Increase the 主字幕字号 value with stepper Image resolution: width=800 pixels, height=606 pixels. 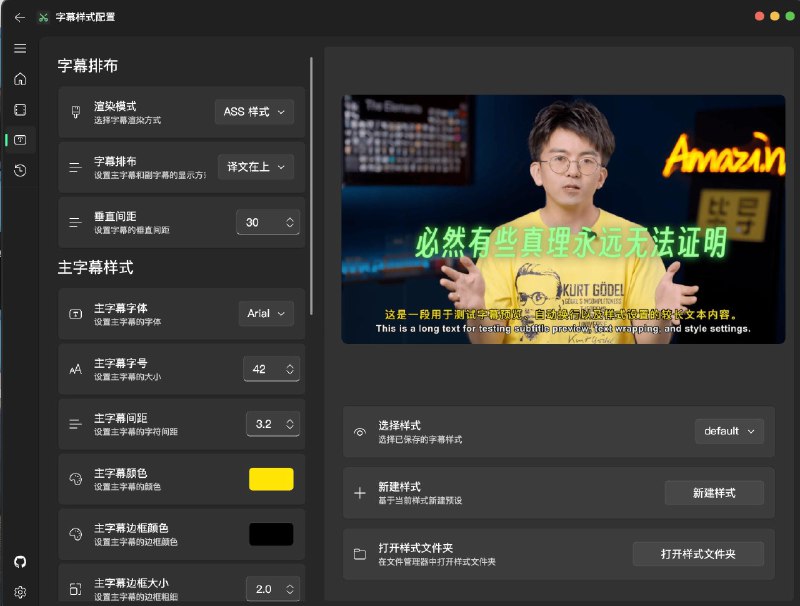pyautogui.click(x=290, y=364)
